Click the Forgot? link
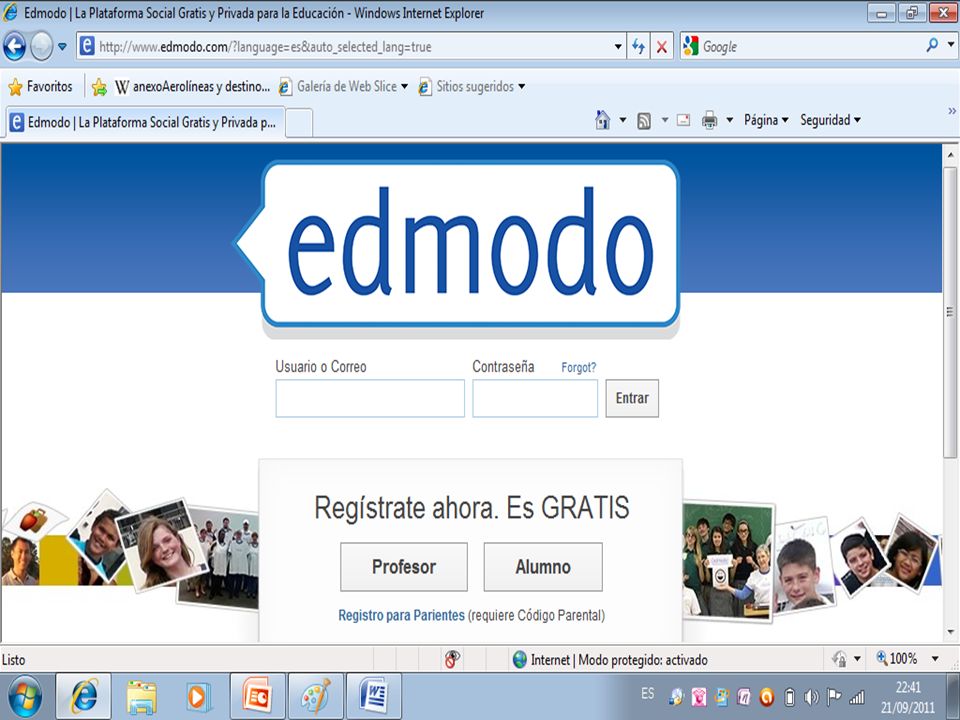This screenshot has width=960, height=720. (579, 367)
